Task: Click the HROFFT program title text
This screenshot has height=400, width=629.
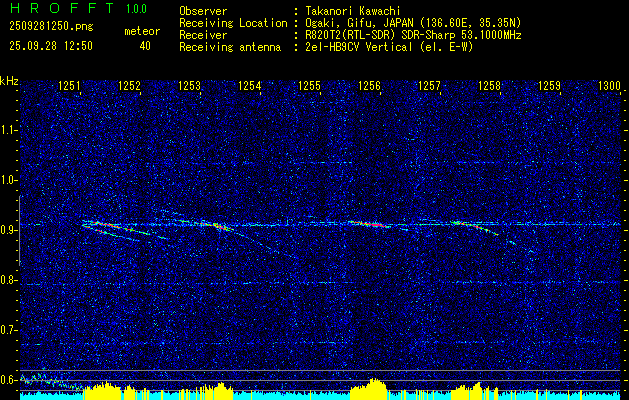Action: pos(62,8)
